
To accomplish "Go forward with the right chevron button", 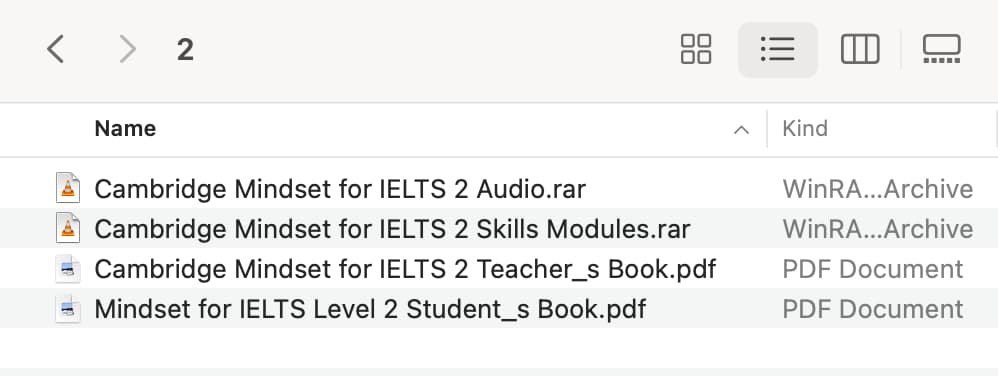I will tap(128, 49).
